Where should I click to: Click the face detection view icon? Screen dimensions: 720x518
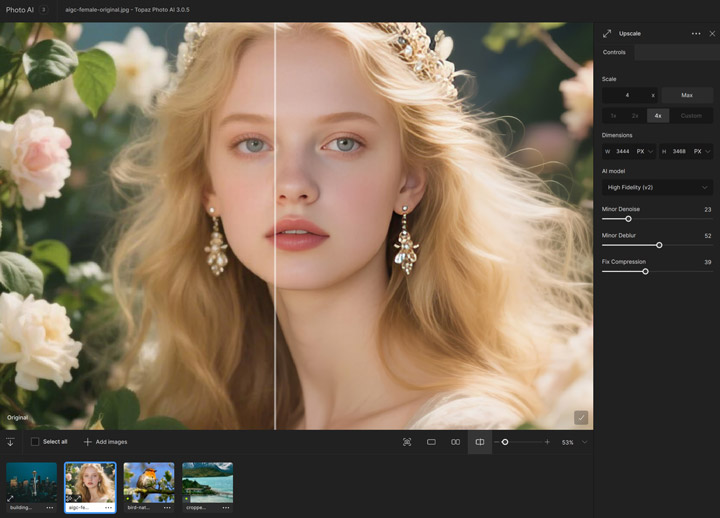[407, 442]
